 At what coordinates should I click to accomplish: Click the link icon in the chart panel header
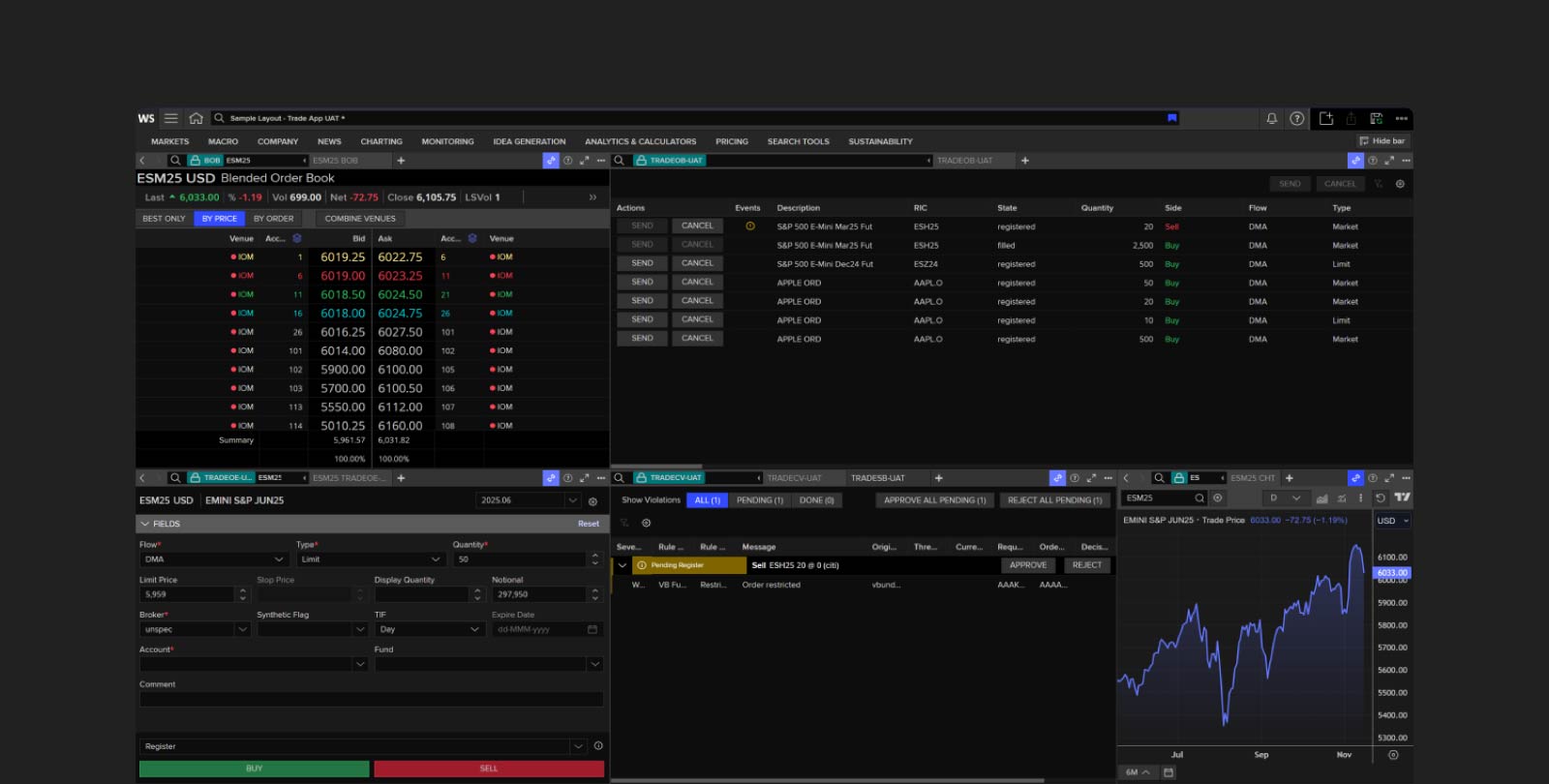pyautogui.click(x=1355, y=478)
